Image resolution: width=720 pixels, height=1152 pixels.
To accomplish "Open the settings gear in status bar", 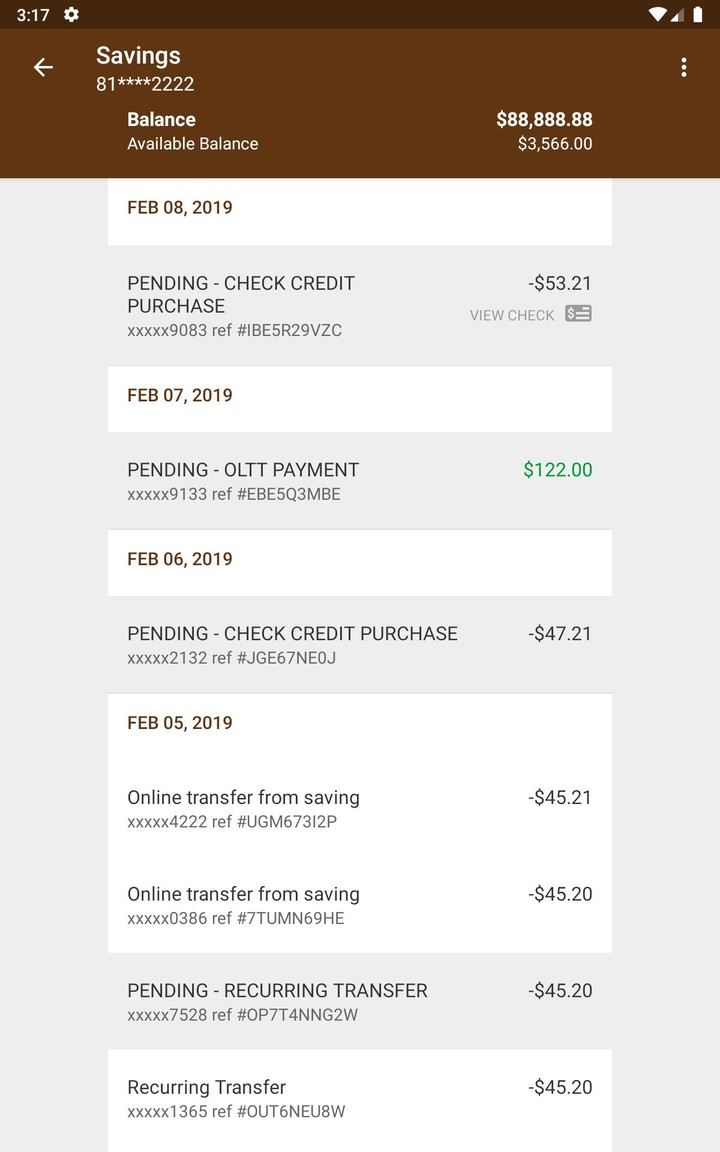I will 71,15.
